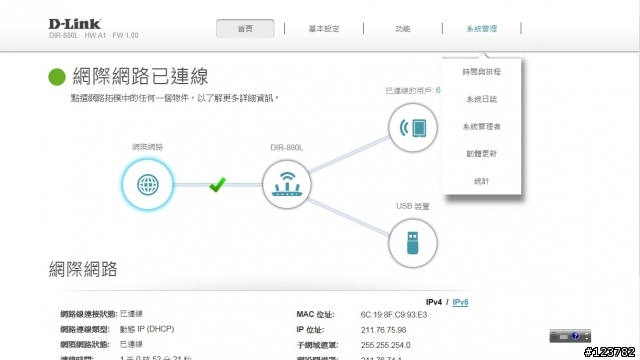640x360 pixels.
Task: Select 時間與排程 from dropdown
Action: click(x=482, y=72)
